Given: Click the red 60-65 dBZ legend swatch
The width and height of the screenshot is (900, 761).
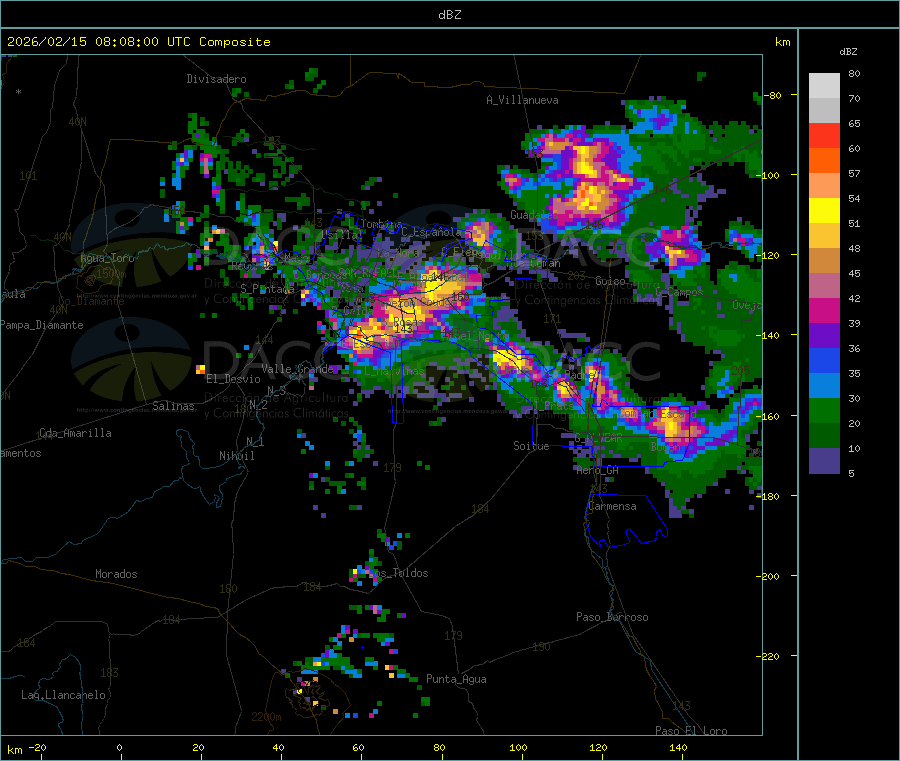Looking at the screenshot, I should [824, 135].
